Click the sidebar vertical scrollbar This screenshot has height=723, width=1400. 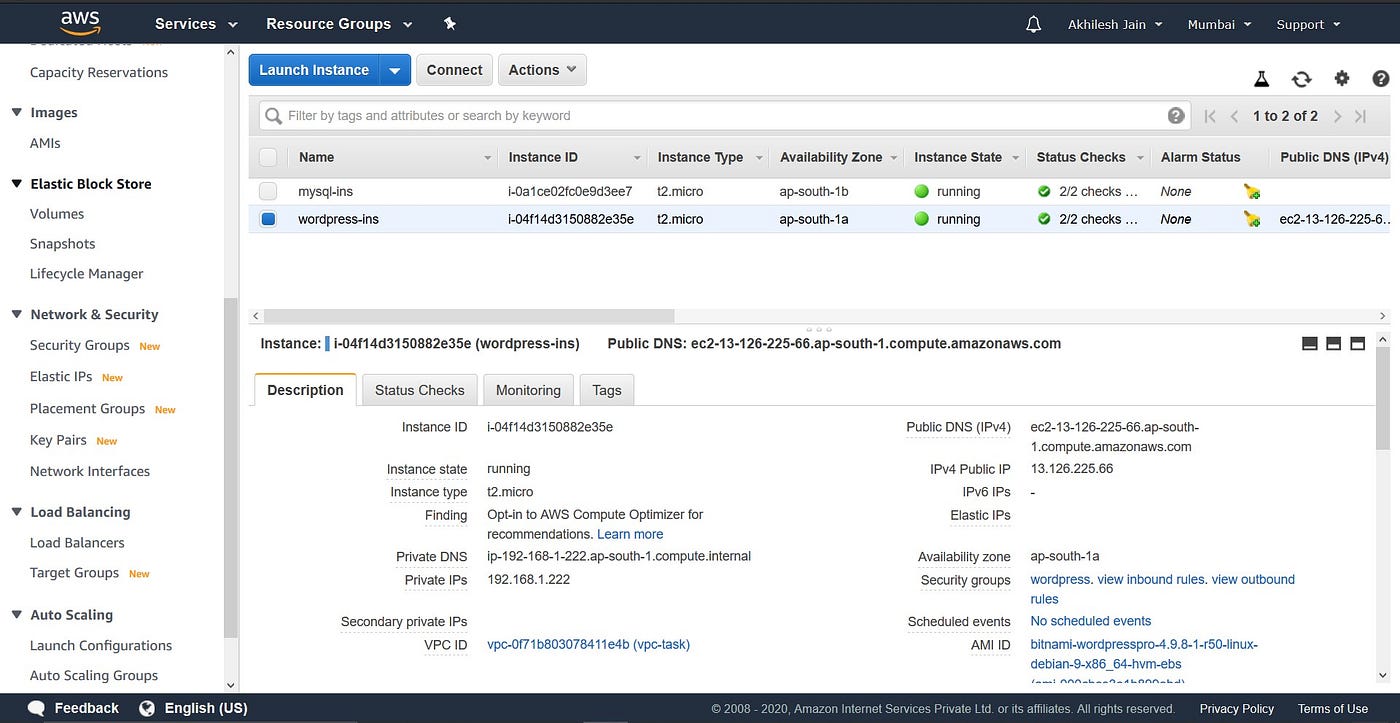[x=231, y=467]
